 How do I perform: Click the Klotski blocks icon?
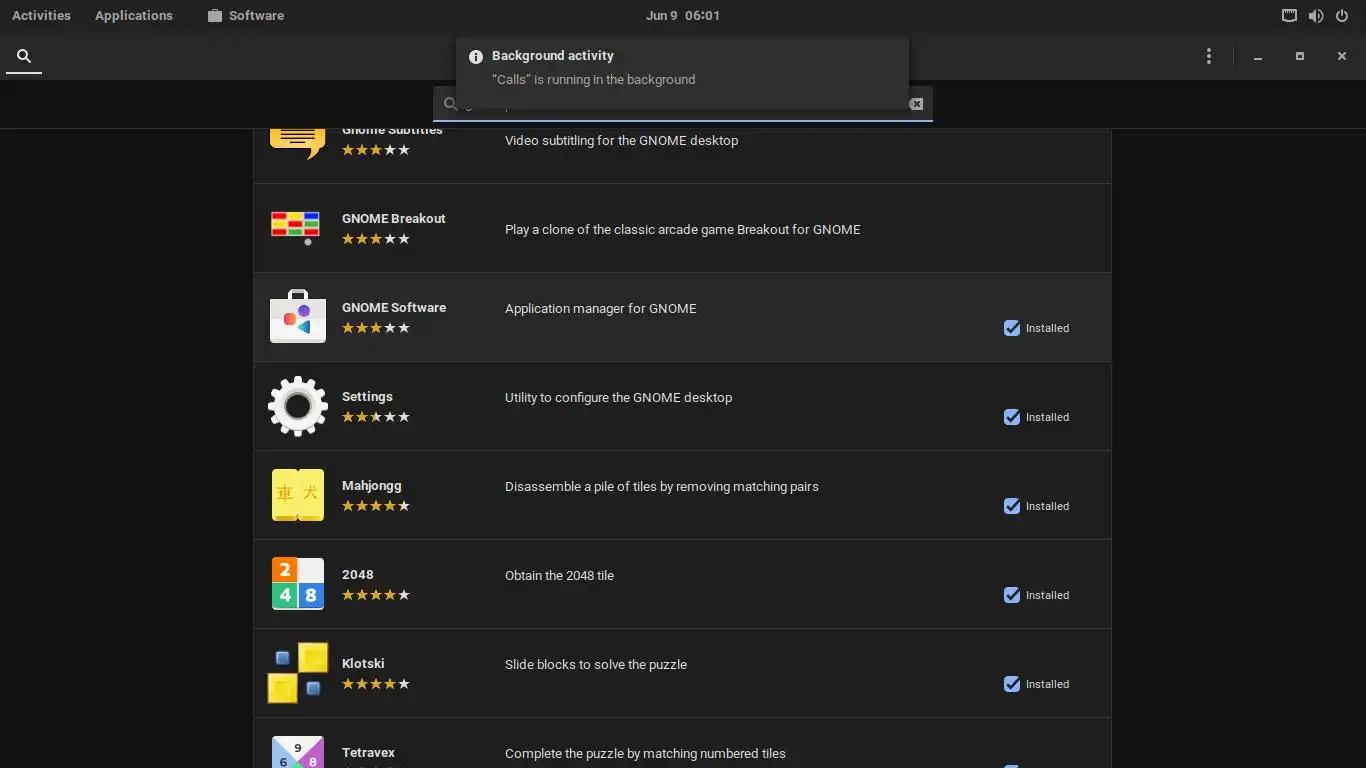click(x=298, y=673)
